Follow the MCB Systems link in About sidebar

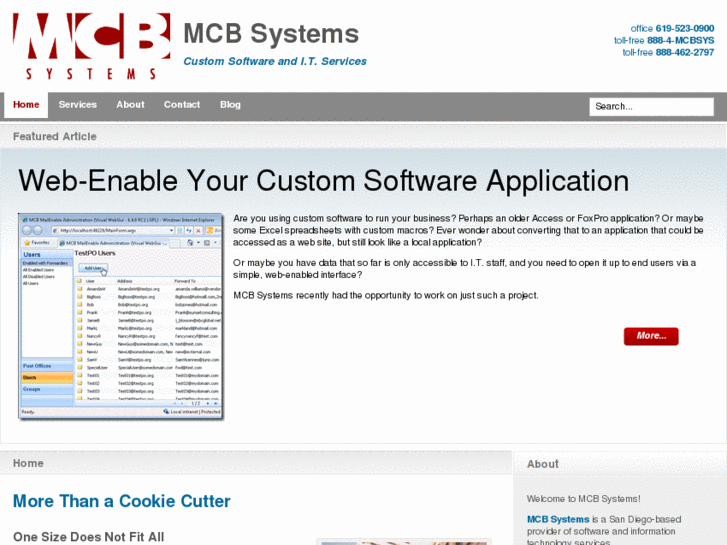[558, 519]
